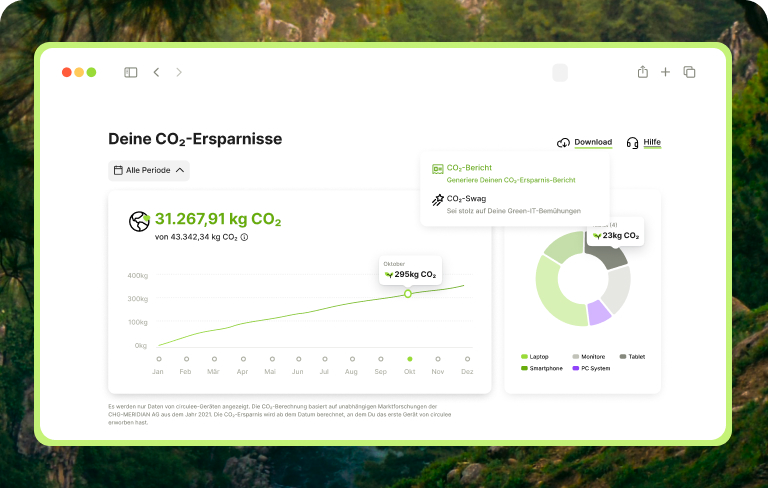Click 'Generiere Deinen CO₂-Ersparnis-Bericht' text

coord(511,180)
